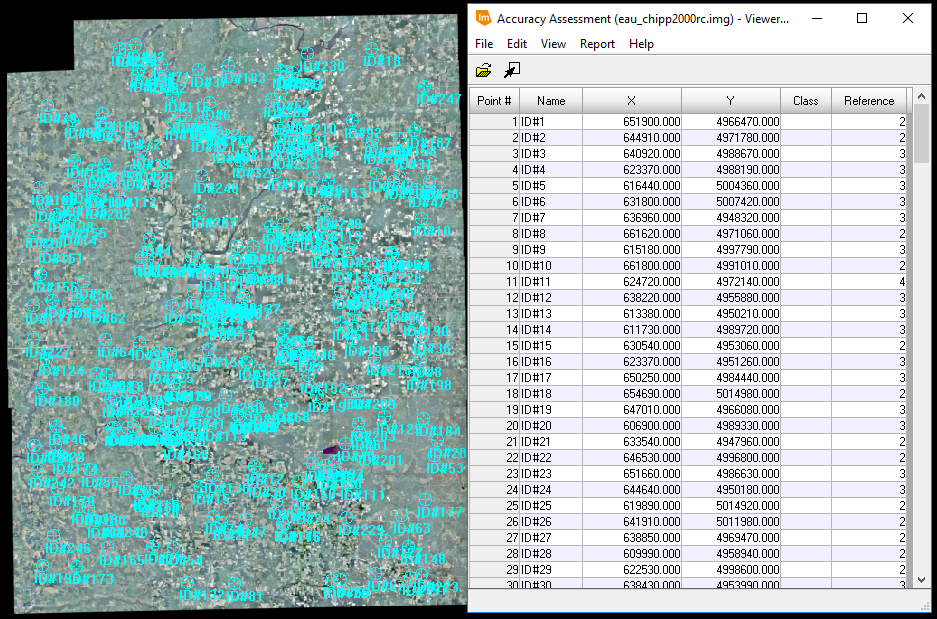Click the vertical scrollbar thumb
This screenshot has width=937, height=619.
pos(921,133)
